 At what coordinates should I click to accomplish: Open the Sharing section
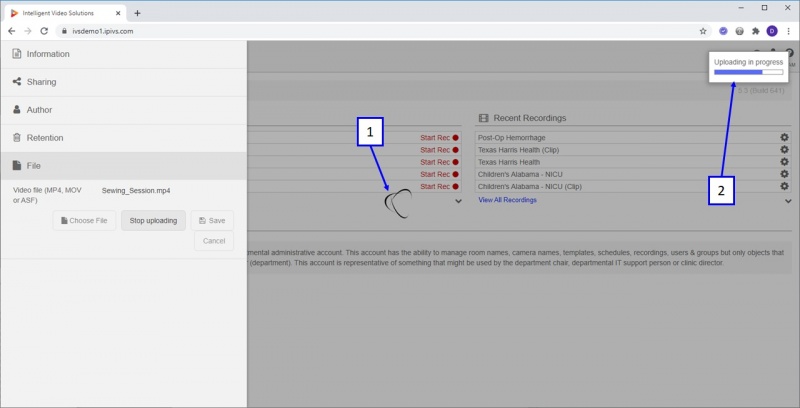pyautogui.click(x=123, y=82)
